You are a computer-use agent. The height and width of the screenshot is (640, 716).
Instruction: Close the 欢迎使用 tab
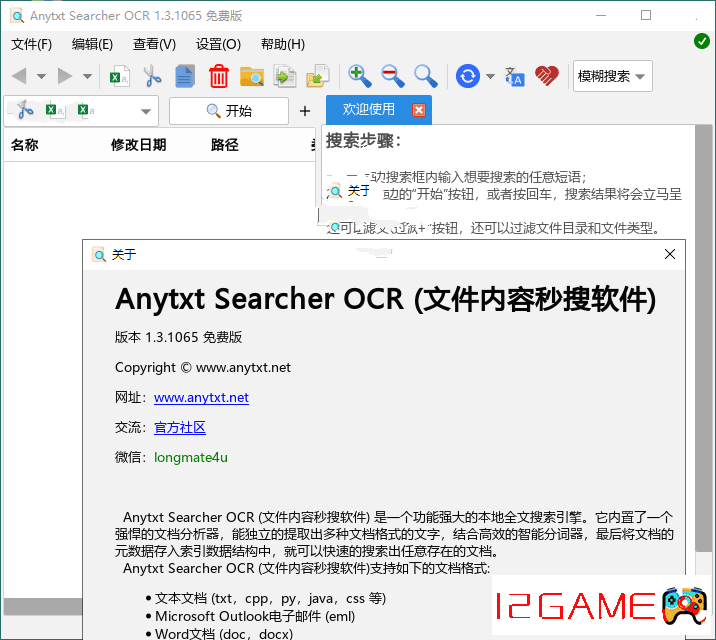coord(419,110)
